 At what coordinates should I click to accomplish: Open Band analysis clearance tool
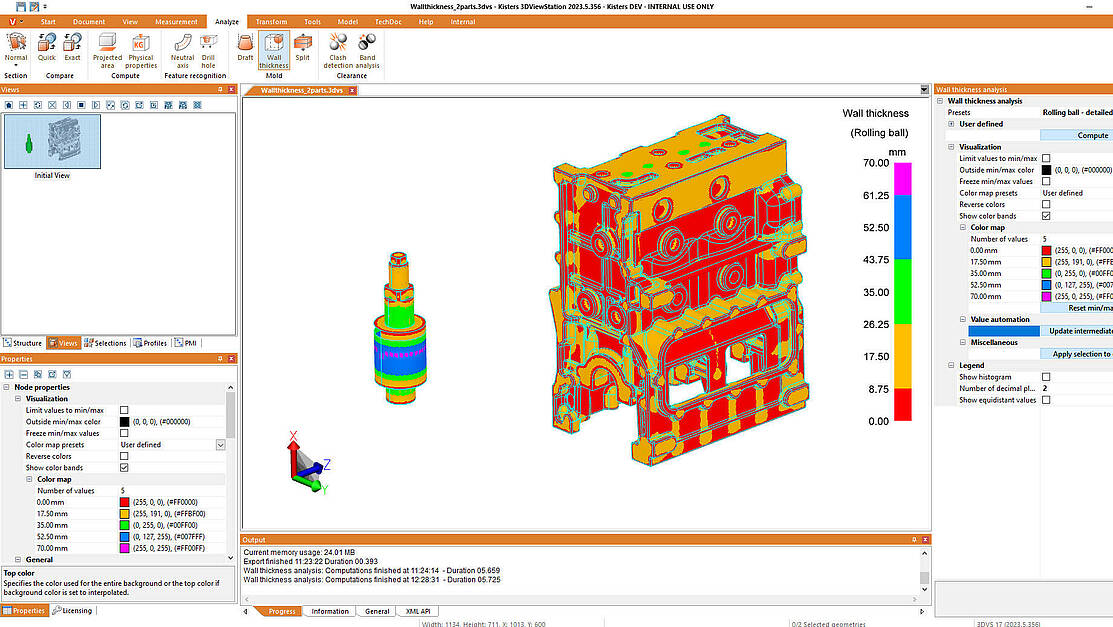pyautogui.click(x=367, y=51)
